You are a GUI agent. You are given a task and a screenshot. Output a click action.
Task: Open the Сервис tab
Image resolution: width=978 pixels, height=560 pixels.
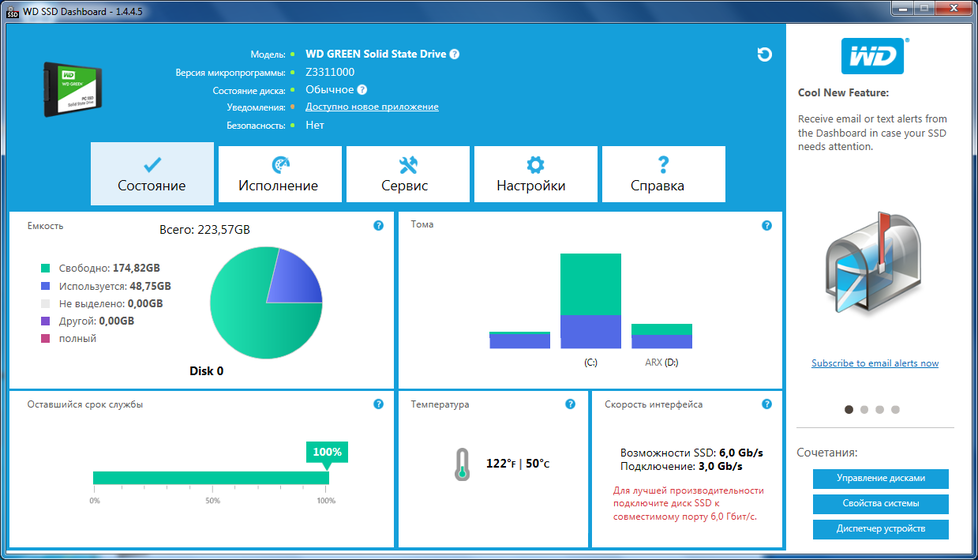407,175
